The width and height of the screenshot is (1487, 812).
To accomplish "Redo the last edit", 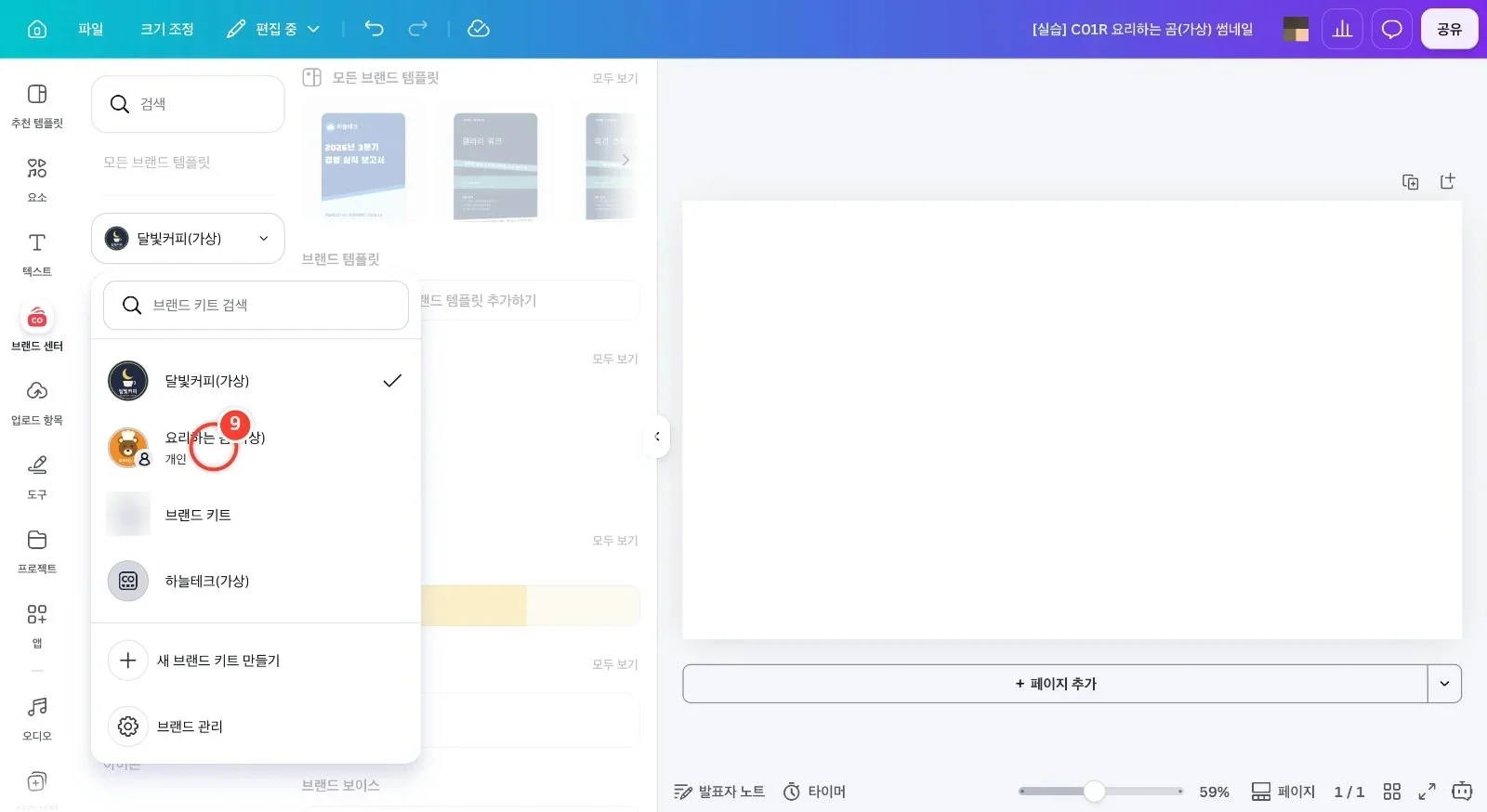I will pos(418,29).
